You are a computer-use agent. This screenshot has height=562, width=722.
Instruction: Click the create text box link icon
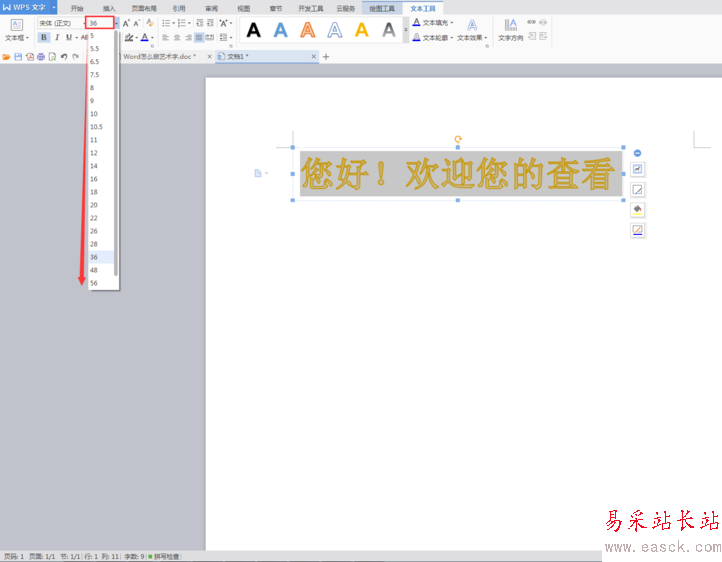coord(531,22)
